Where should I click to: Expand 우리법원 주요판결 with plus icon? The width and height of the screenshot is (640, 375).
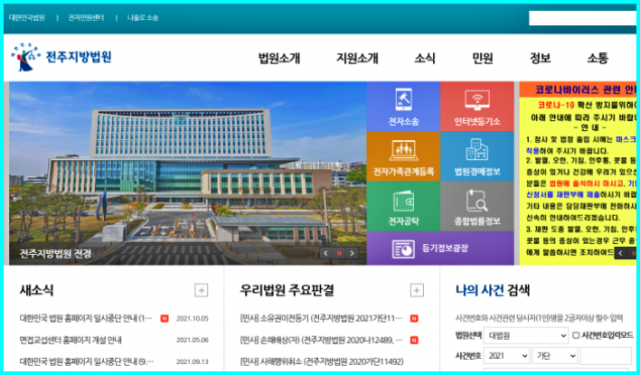(x=416, y=291)
